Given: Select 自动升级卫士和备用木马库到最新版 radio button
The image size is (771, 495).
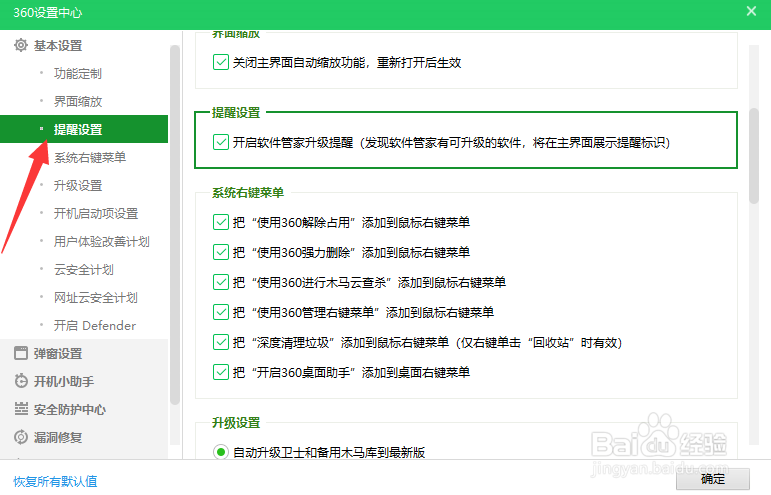Looking at the screenshot, I should point(221,452).
